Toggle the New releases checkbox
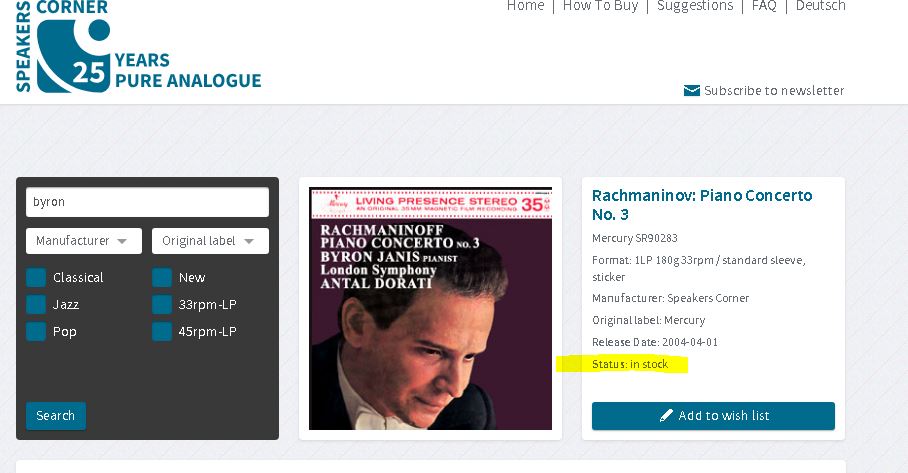This screenshot has height=473, width=908. tap(162, 277)
